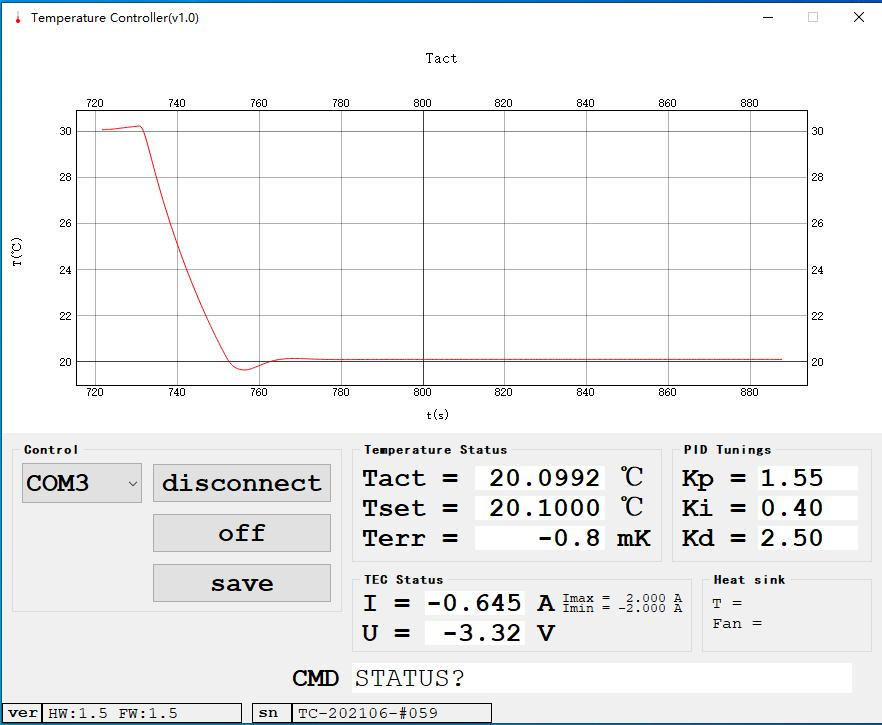882x725 pixels.
Task: Edit the Kp tuning value
Action: click(x=806, y=478)
